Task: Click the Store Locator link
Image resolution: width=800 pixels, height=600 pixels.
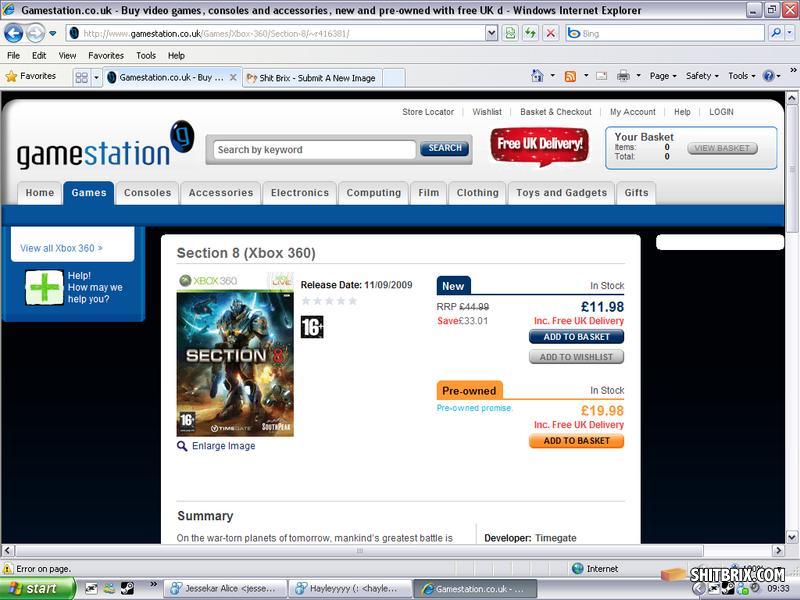Action: pyautogui.click(x=428, y=112)
